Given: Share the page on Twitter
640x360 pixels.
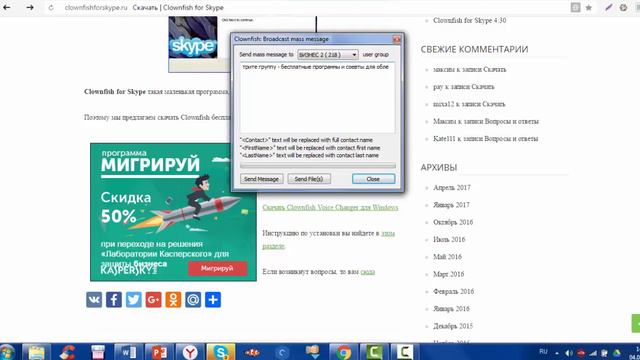Looking at the screenshot, I should (133, 300).
